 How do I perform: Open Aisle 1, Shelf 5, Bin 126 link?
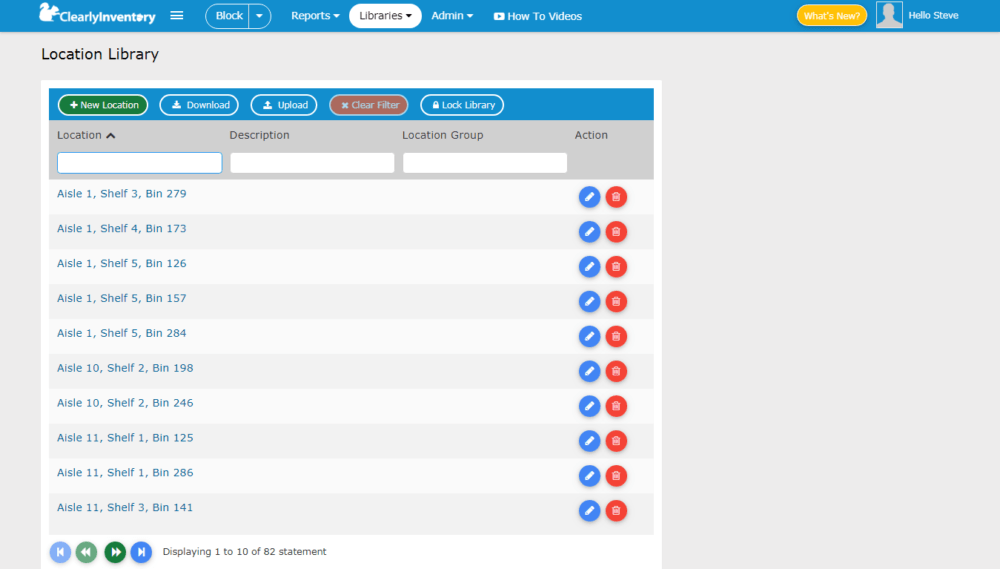[x=122, y=263]
